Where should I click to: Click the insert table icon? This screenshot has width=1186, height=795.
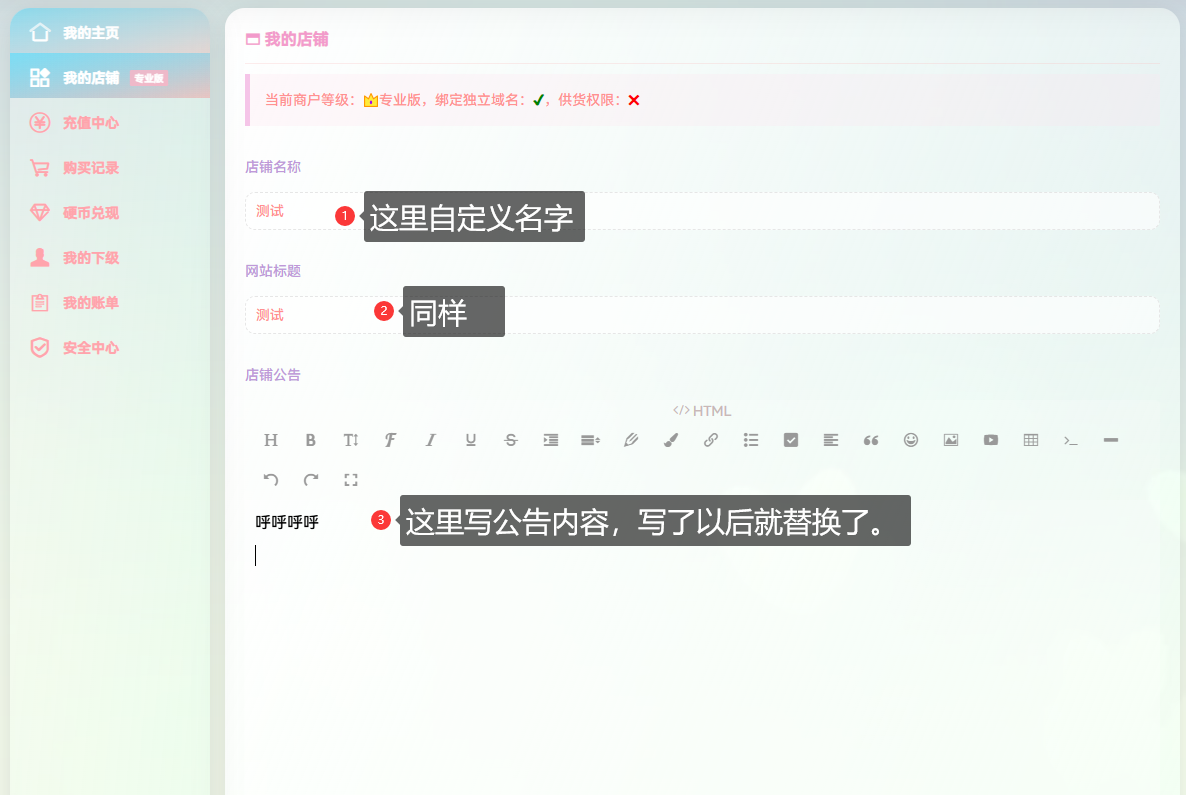[1030, 440]
